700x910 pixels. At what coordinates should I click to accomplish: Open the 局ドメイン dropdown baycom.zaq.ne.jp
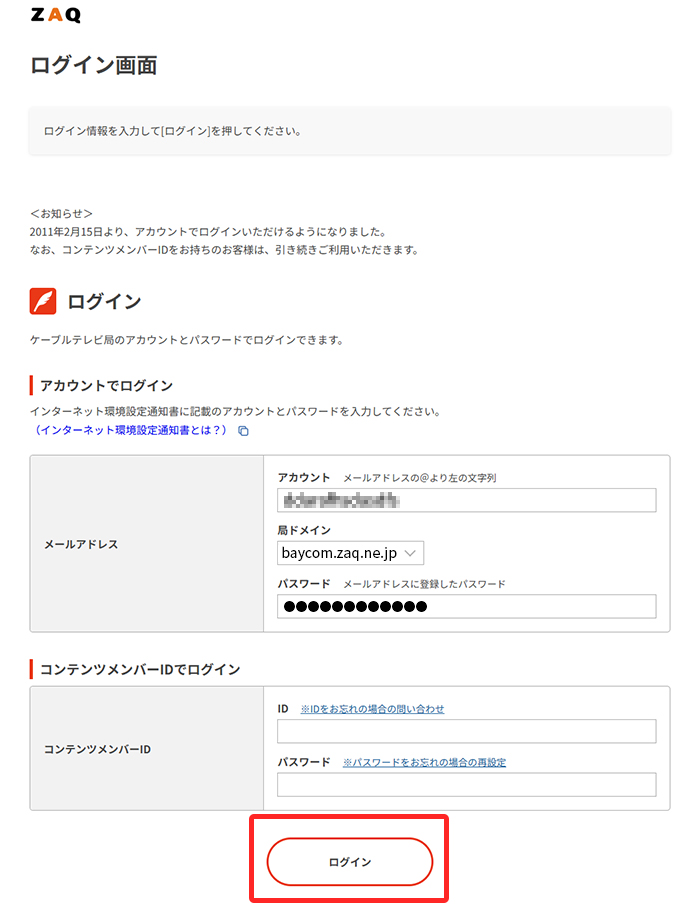(351, 553)
